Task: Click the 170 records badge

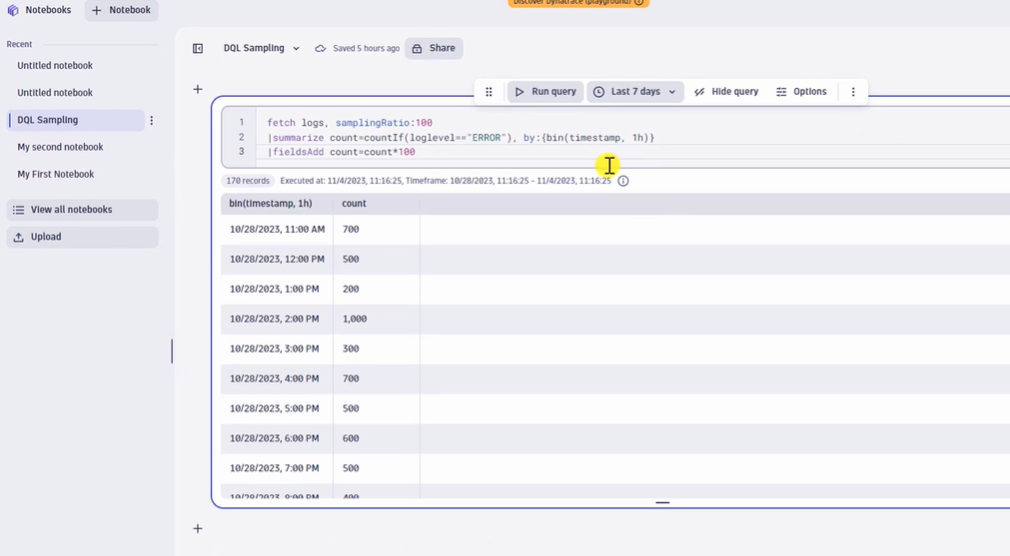Action: tap(248, 181)
